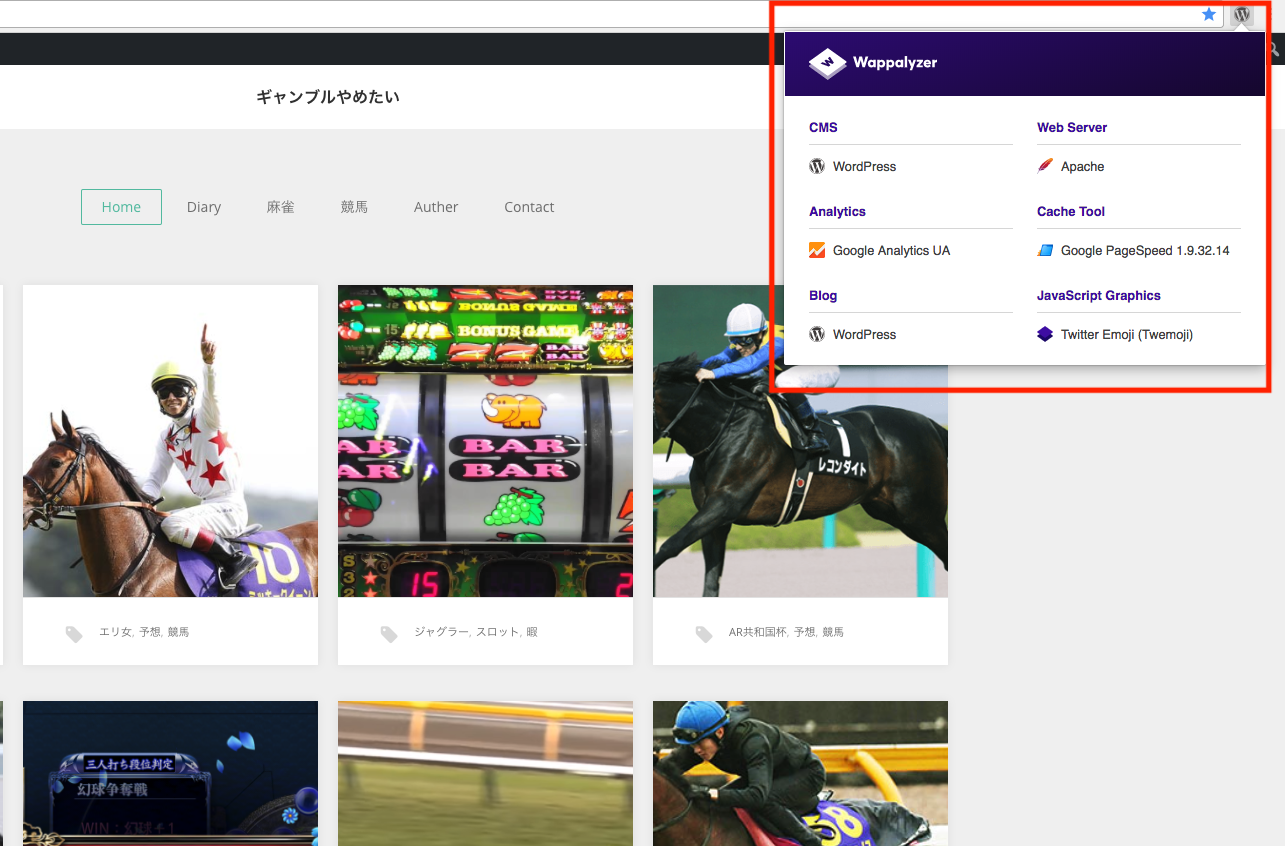
Task: Open the black horse レコンダイト thumbnail
Action: tap(800, 441)
